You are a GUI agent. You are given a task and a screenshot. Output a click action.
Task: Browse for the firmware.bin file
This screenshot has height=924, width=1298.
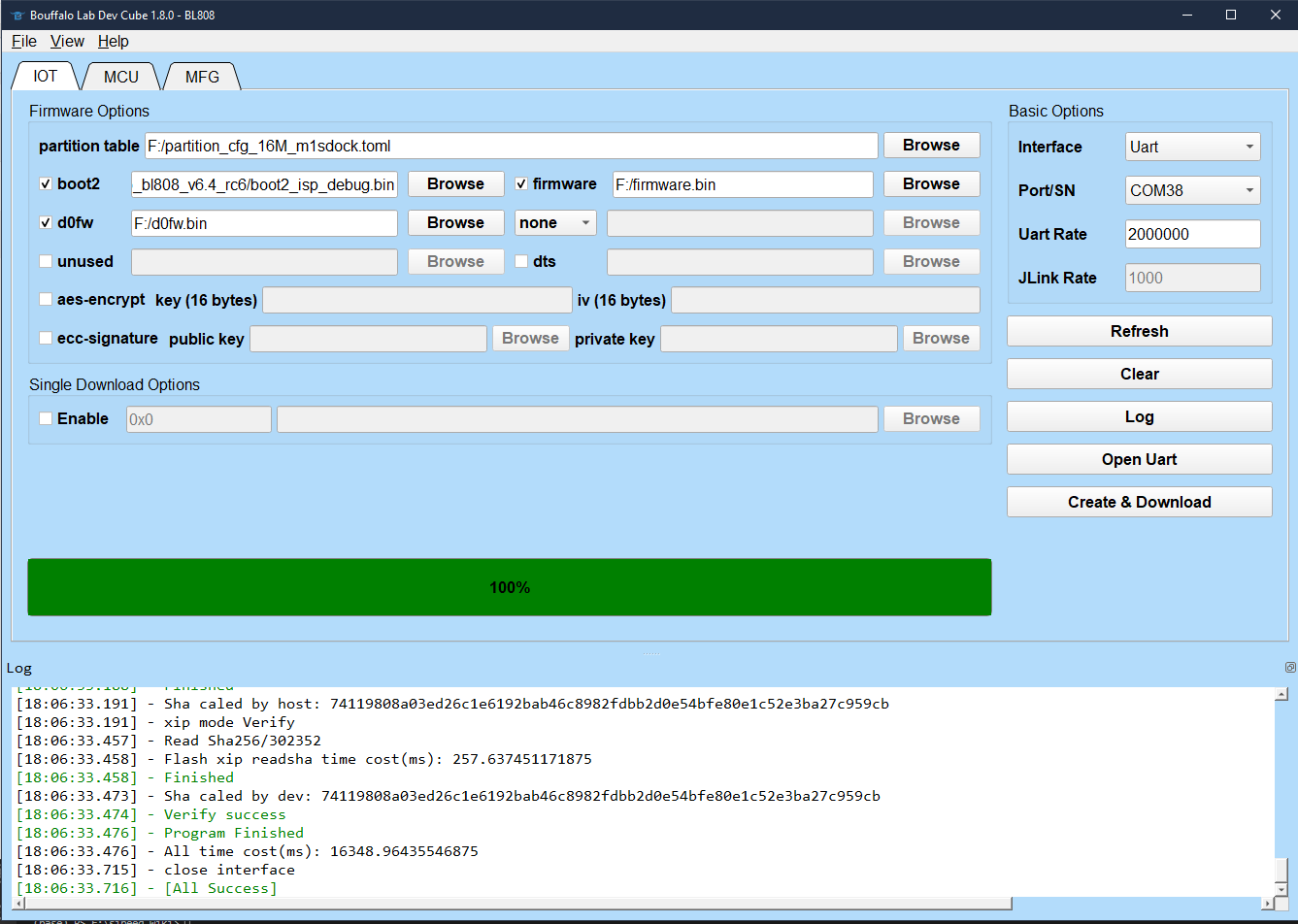coord(931,184)
